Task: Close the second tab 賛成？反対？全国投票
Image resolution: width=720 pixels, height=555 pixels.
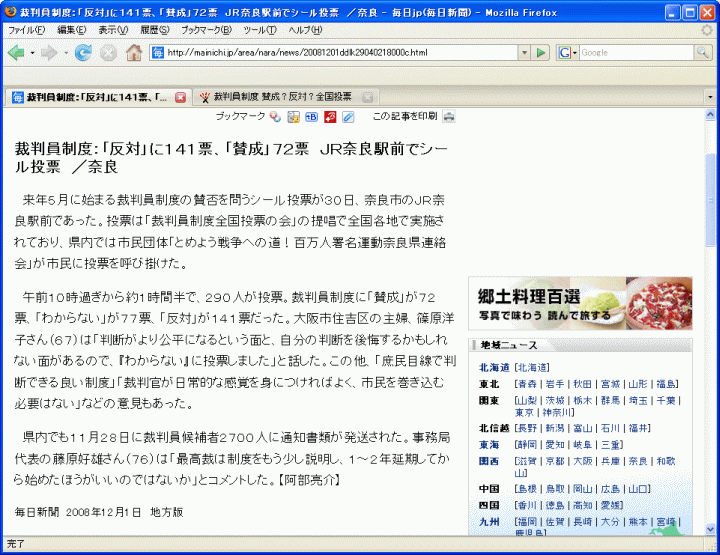Action: (x=367, y=97)
